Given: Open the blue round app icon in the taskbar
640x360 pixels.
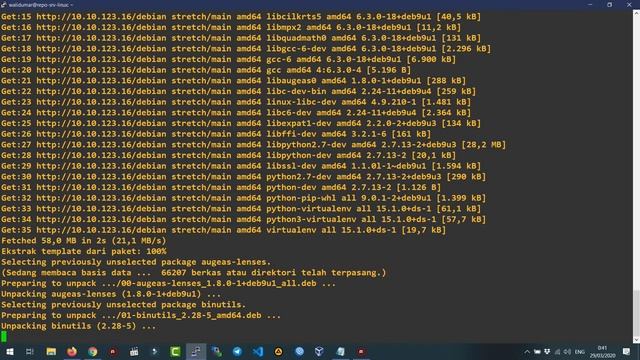Looking at the screenshot, I should (x=299, y=351).
